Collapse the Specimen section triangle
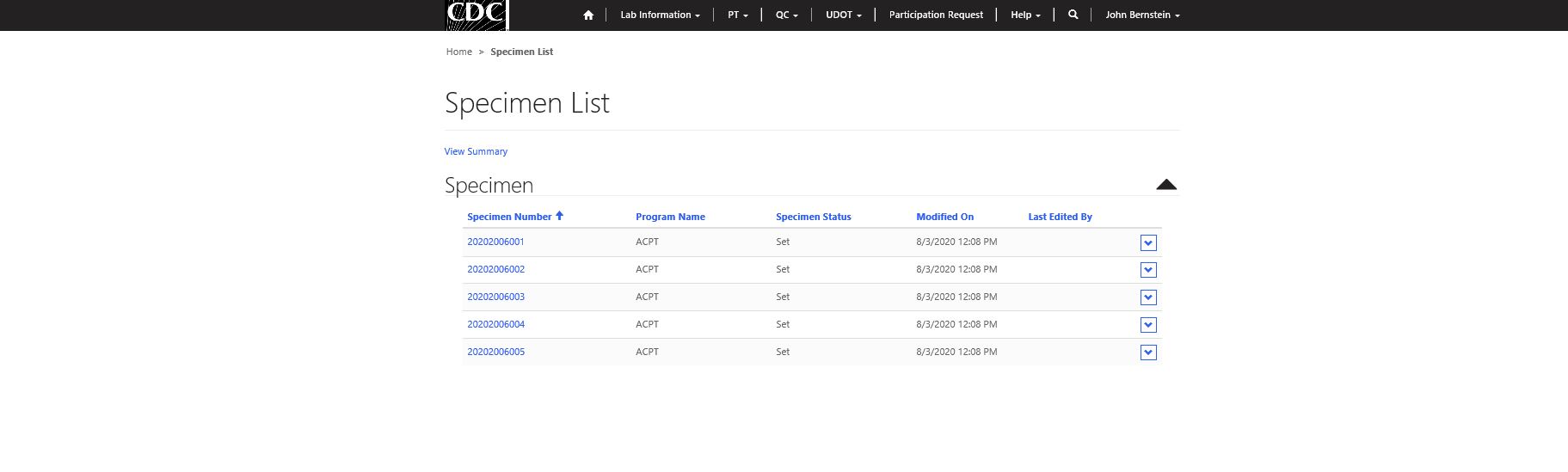Viewport: 1568px width, 472px height. point(1165,185)
